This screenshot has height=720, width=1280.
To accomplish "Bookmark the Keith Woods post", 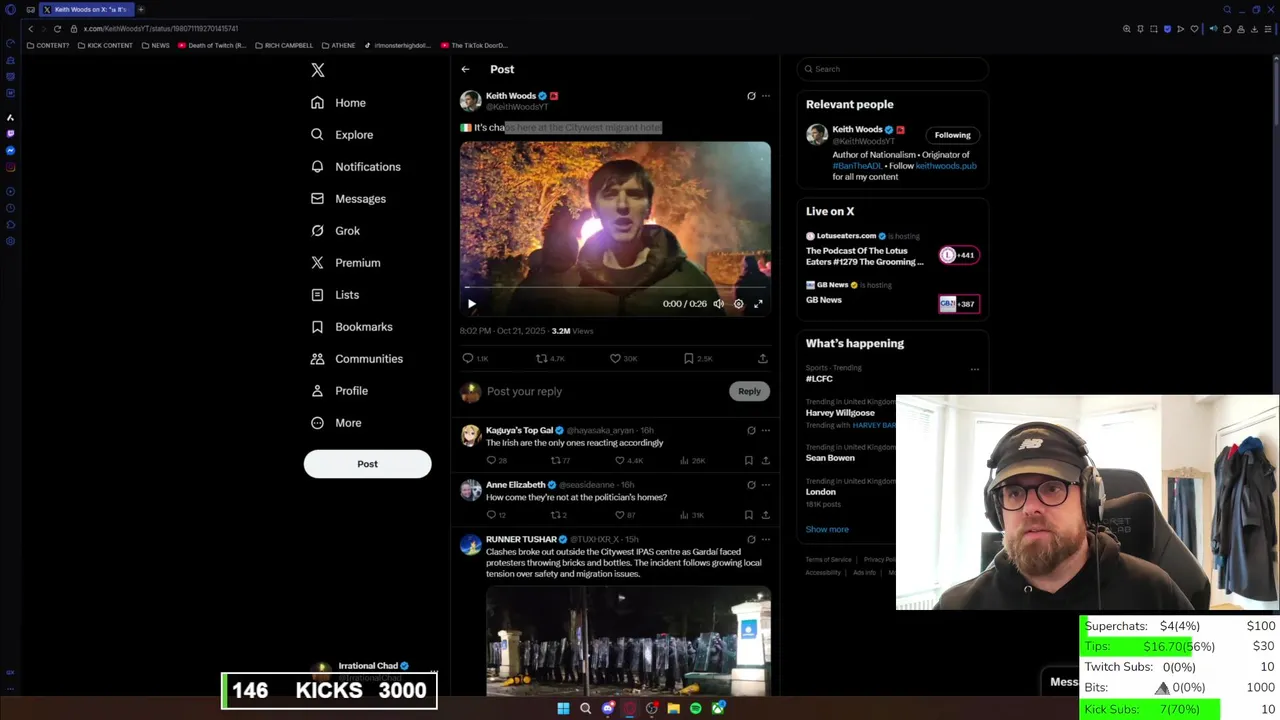I will [x=697, y=358].
